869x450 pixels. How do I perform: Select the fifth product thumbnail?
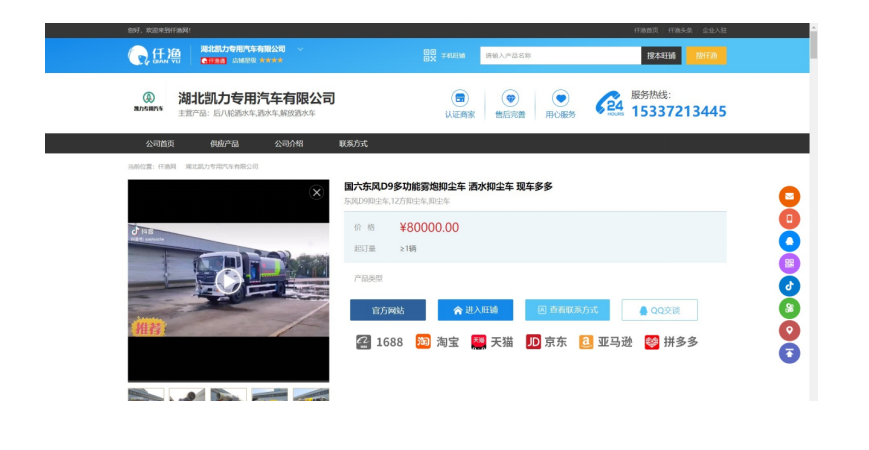[x=311, y=395]
